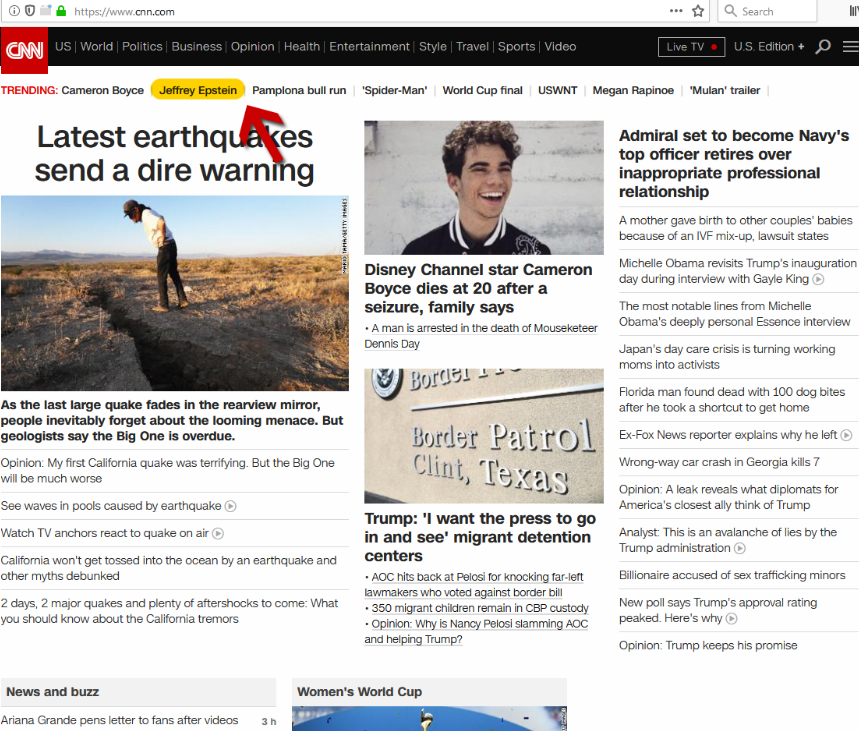The image size is (859, 731).
Task: Open trending topic 'Mulan' trailer
Action: [725, 90]
